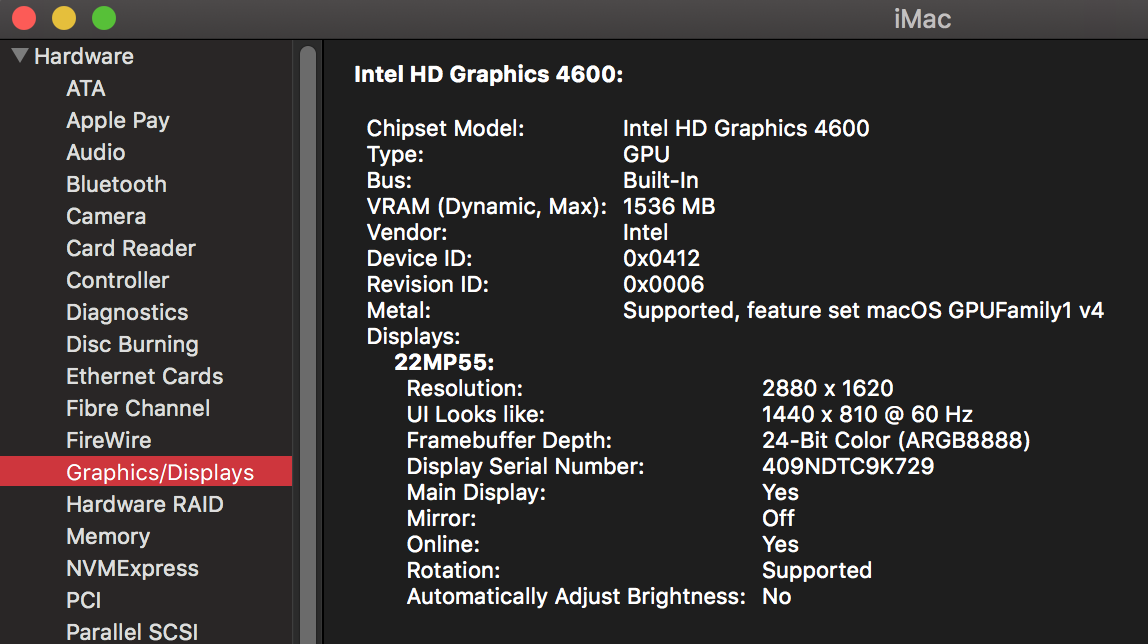Image resolution: width=1148 pixels, height=644 pixels.
Task: Open Disc Burning section
Action: (x=133, y=345)
